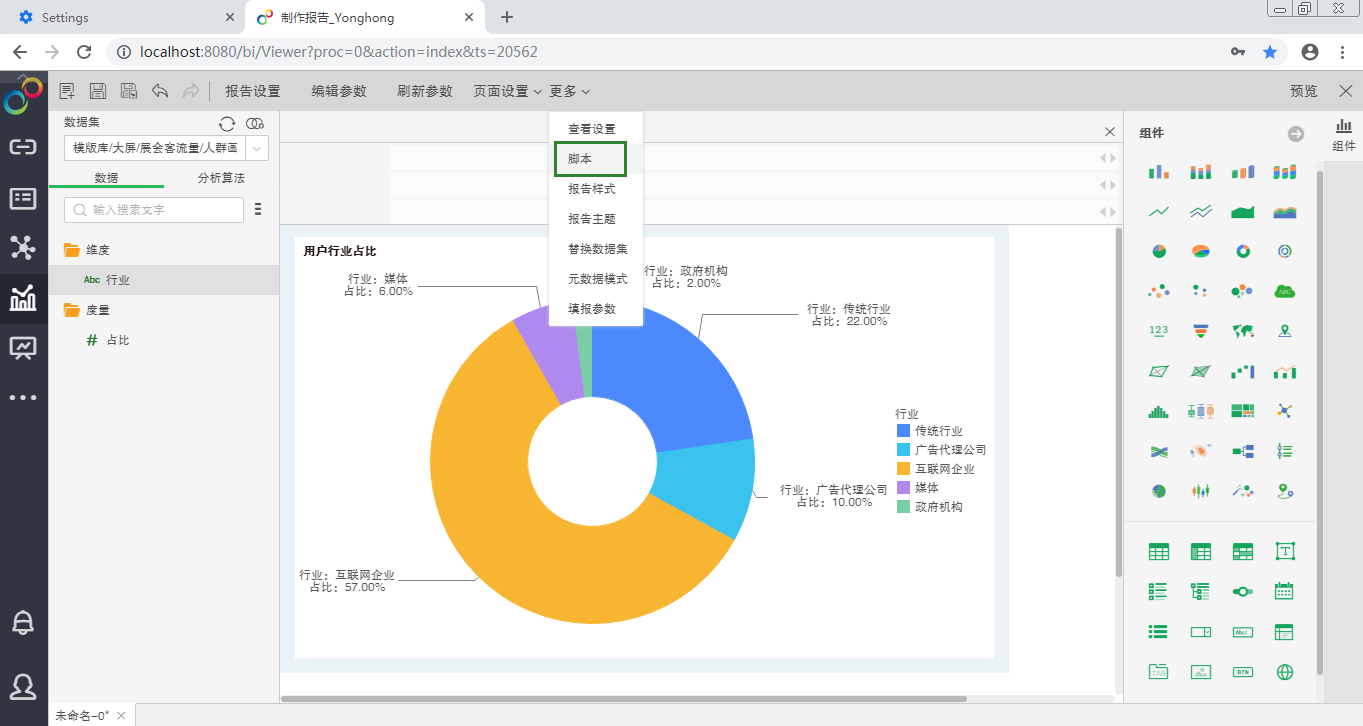Expand the 页面设置 dropdown
The width and height of the screenshot is (1363, 726).
pyautogui.click(x=507, y=91)
